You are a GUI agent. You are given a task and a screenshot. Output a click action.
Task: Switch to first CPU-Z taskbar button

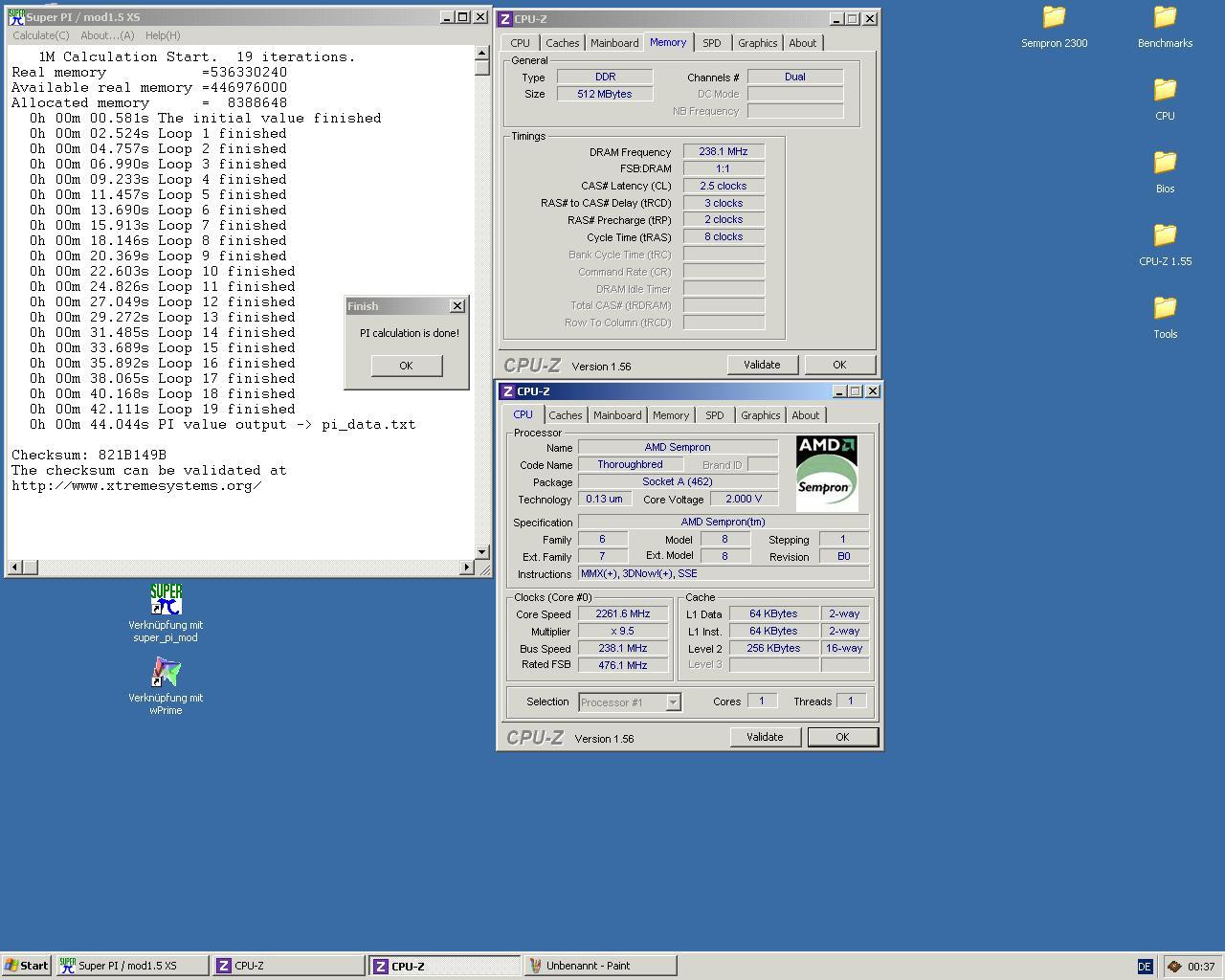coord(288,966)
